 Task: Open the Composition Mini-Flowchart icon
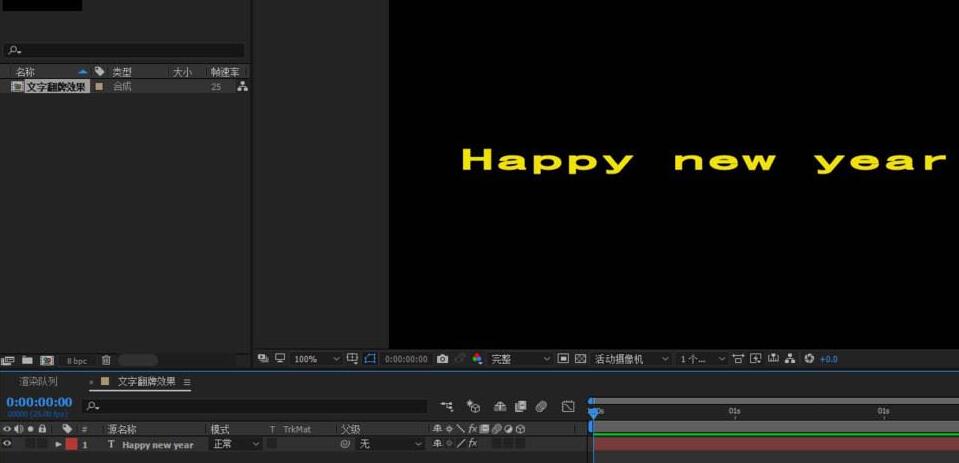pyautogui.click(x=447, y=406)
